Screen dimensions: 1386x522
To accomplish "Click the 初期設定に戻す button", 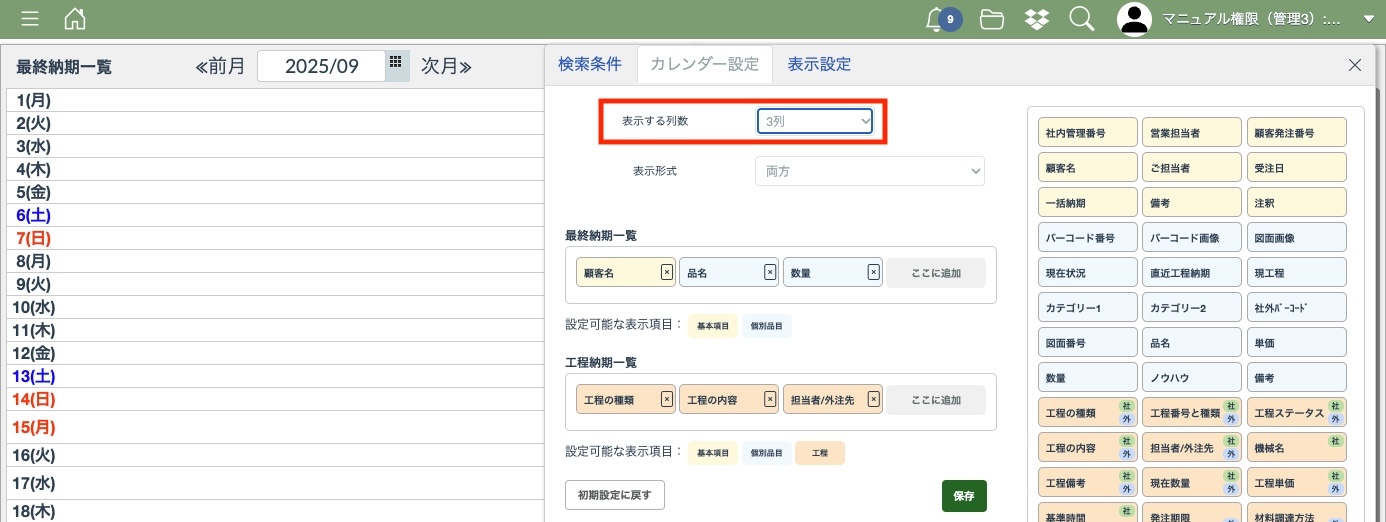I will pyautogui.click(x=615, y=495).
